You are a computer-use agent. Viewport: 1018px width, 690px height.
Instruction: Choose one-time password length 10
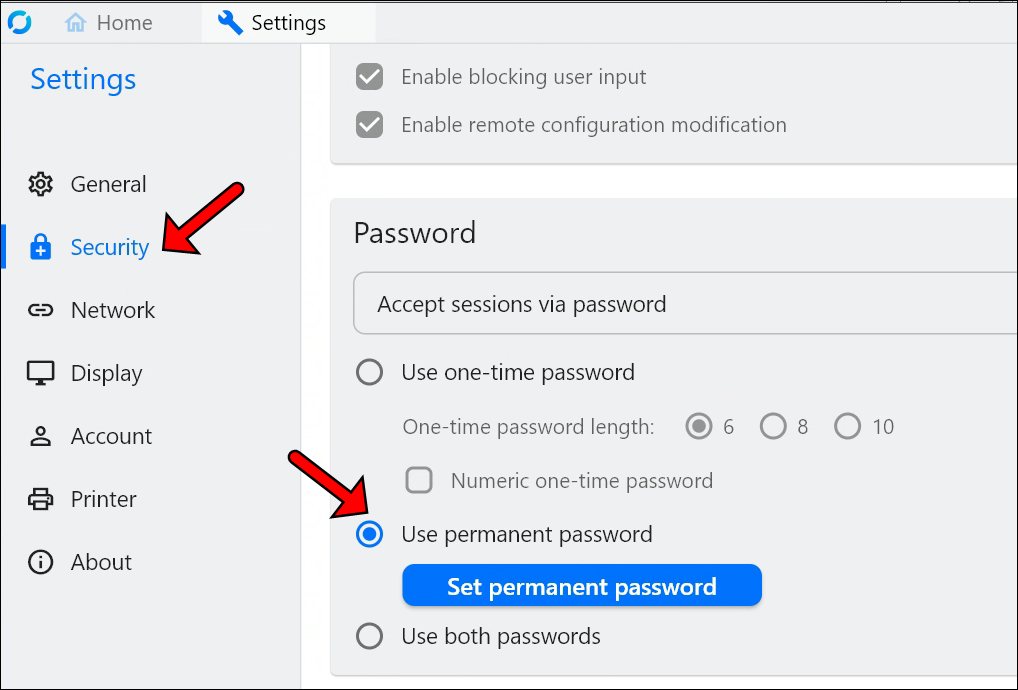point(848,427)
